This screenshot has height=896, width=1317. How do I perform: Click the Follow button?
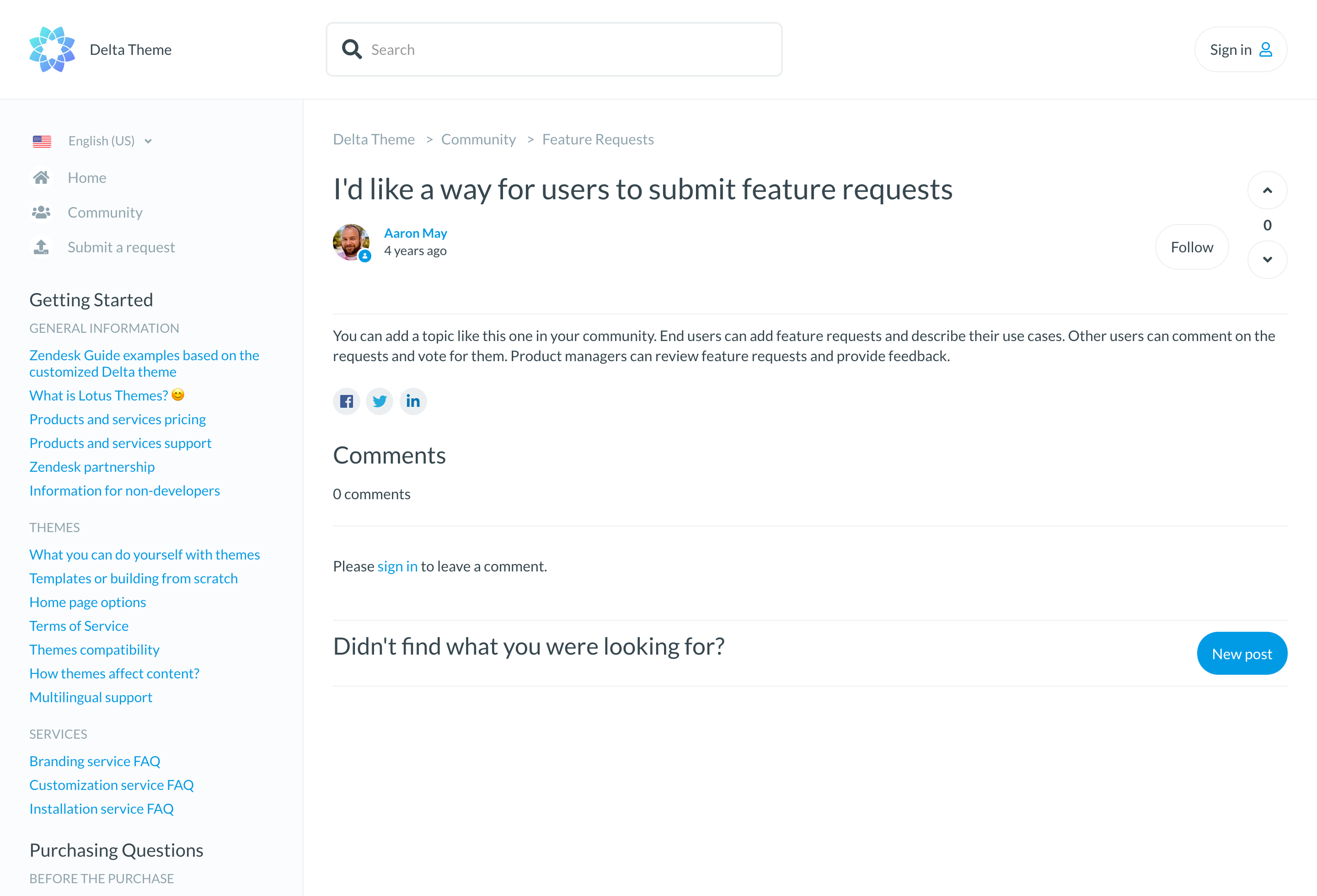1192,247
